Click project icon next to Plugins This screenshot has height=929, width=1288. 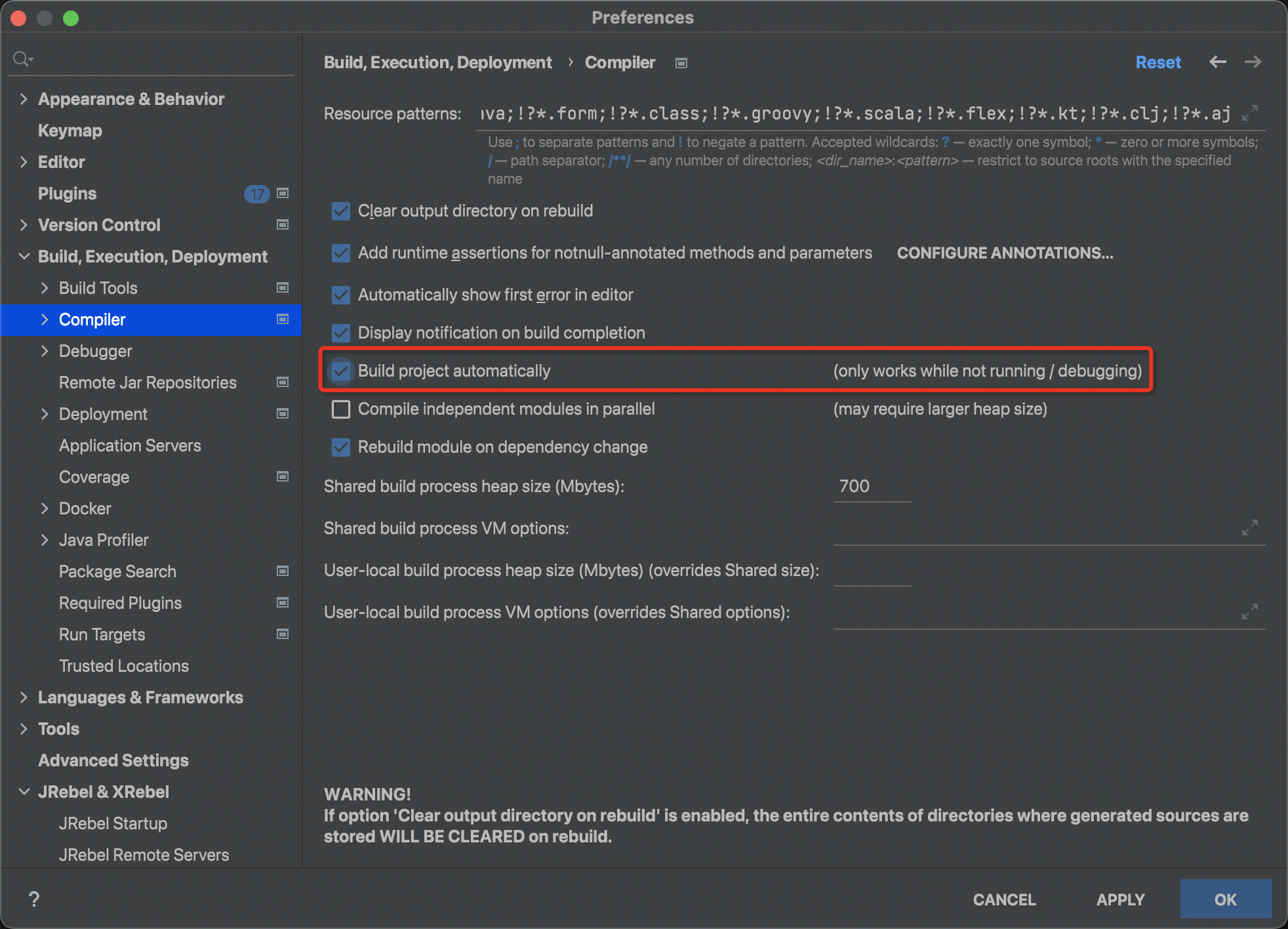pos(283,193)
